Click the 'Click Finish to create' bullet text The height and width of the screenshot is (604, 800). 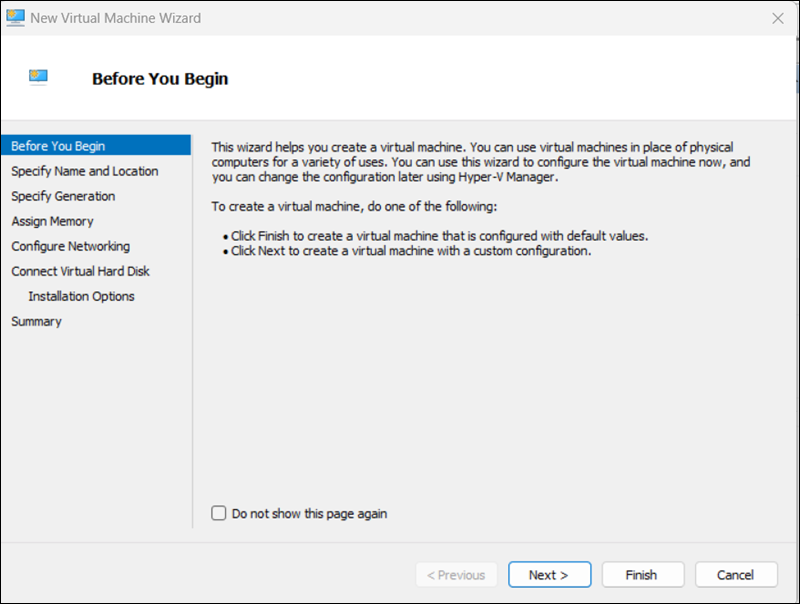click(439, 236)
